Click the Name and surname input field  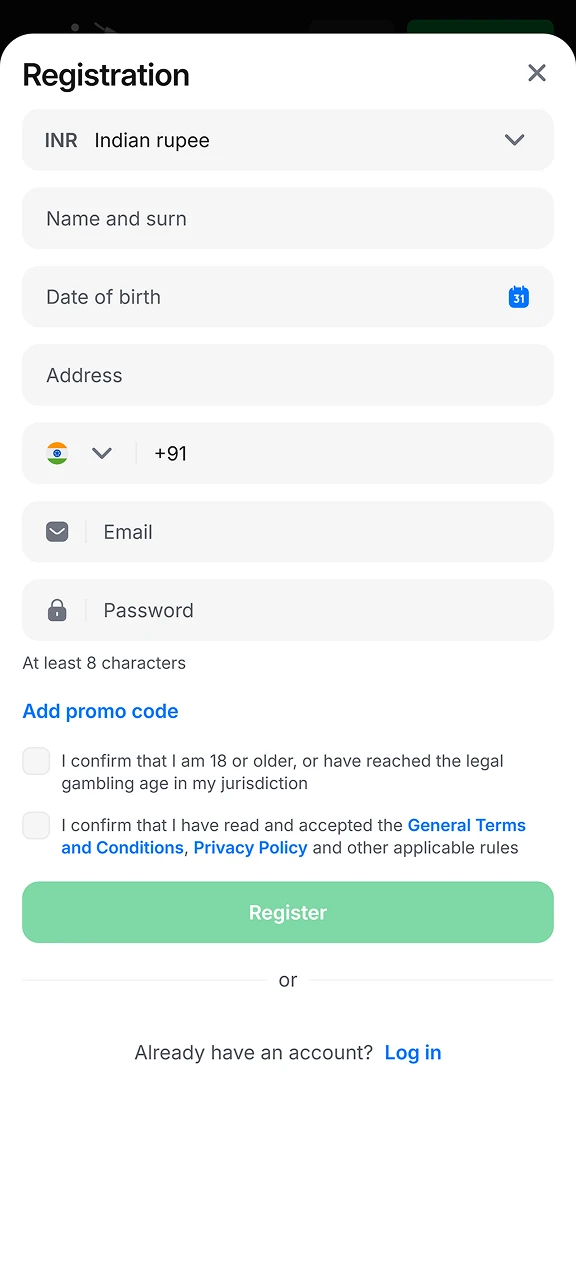[288, 218]
